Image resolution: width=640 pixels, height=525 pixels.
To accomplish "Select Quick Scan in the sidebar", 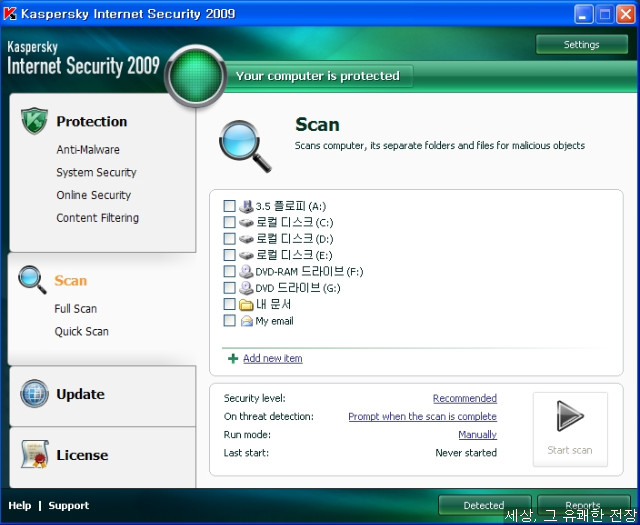I will [x=82, y=331].
